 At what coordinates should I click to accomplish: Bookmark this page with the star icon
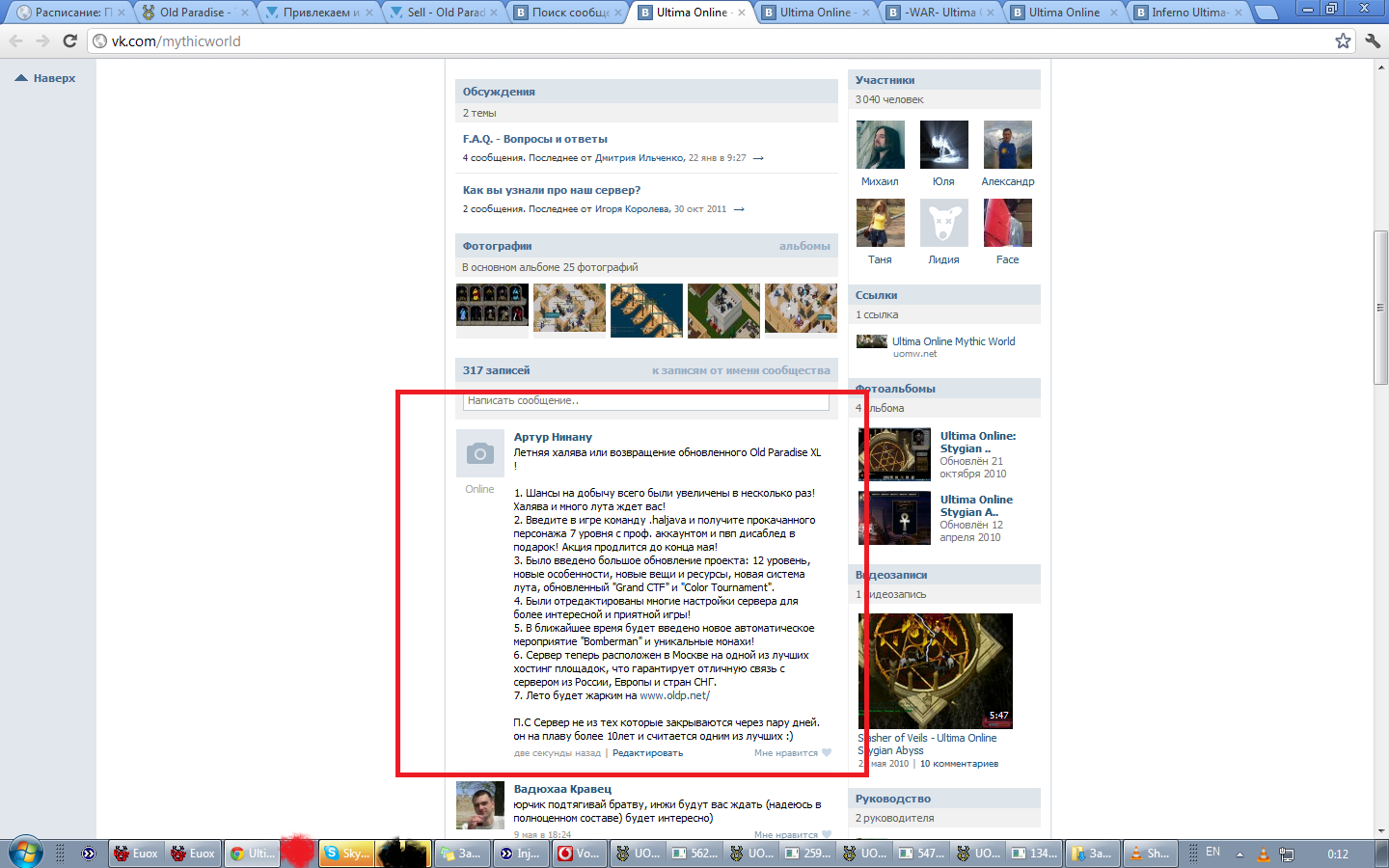1343,41
